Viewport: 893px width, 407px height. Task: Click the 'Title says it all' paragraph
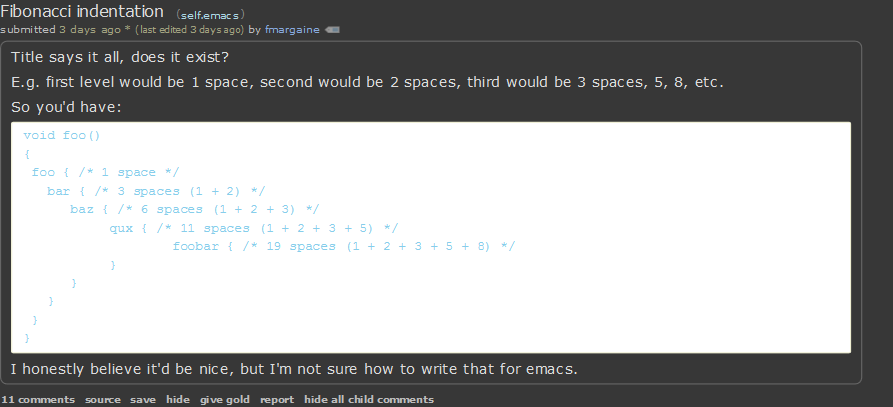click(120, 57)
